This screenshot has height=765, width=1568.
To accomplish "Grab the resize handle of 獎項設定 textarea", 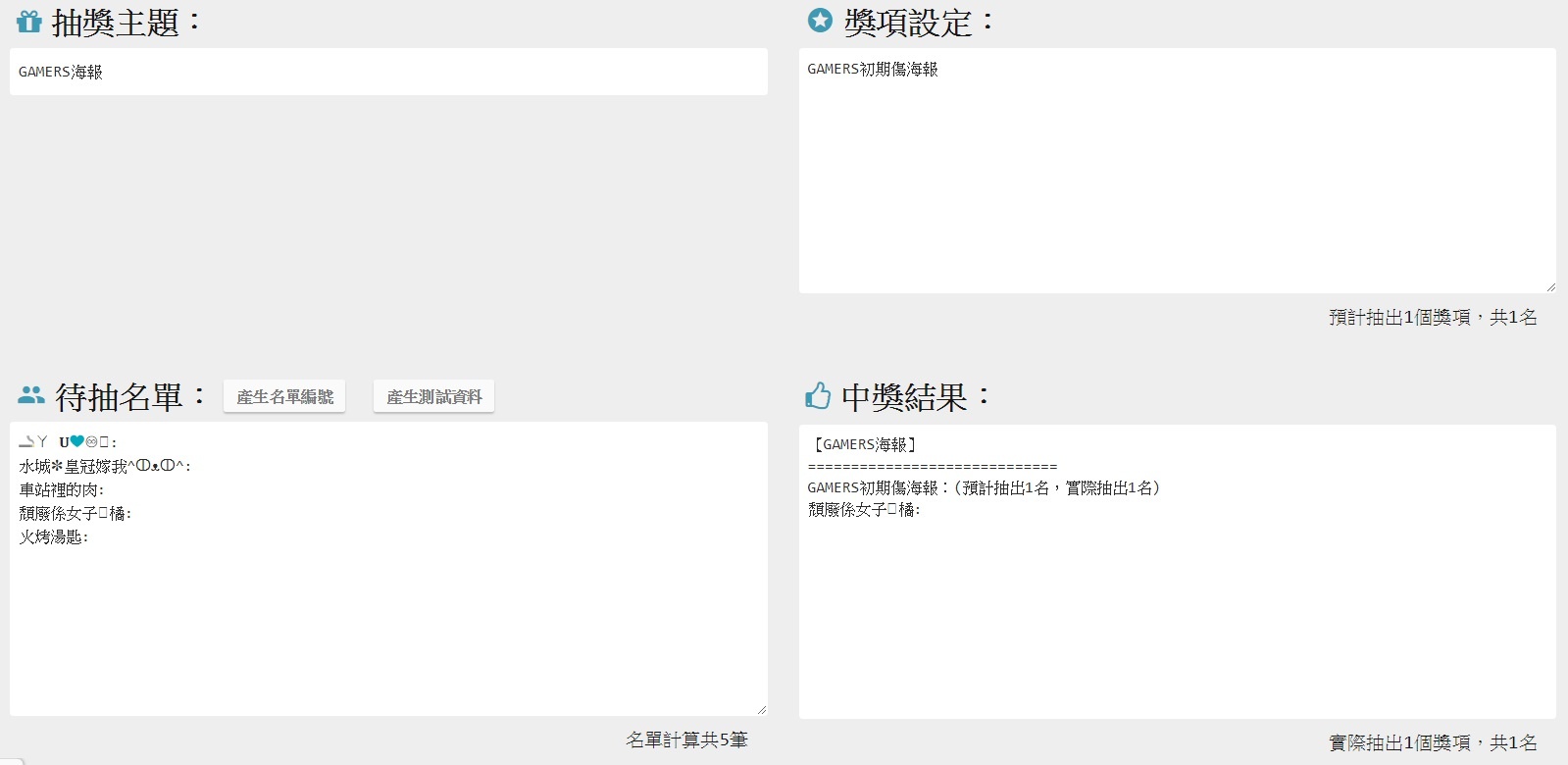I will point(1550,286).
